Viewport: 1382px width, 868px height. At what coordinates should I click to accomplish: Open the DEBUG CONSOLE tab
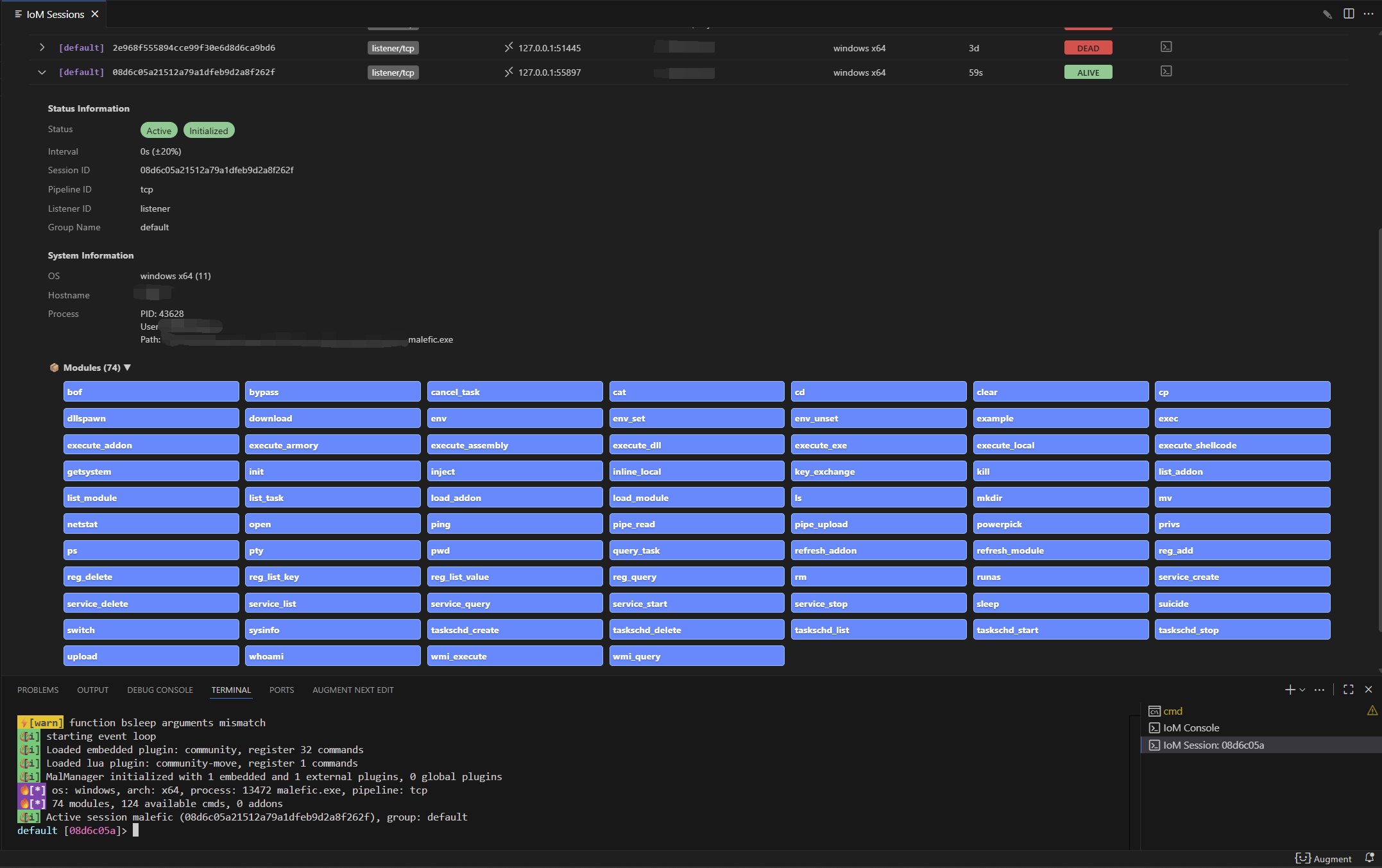160,690
